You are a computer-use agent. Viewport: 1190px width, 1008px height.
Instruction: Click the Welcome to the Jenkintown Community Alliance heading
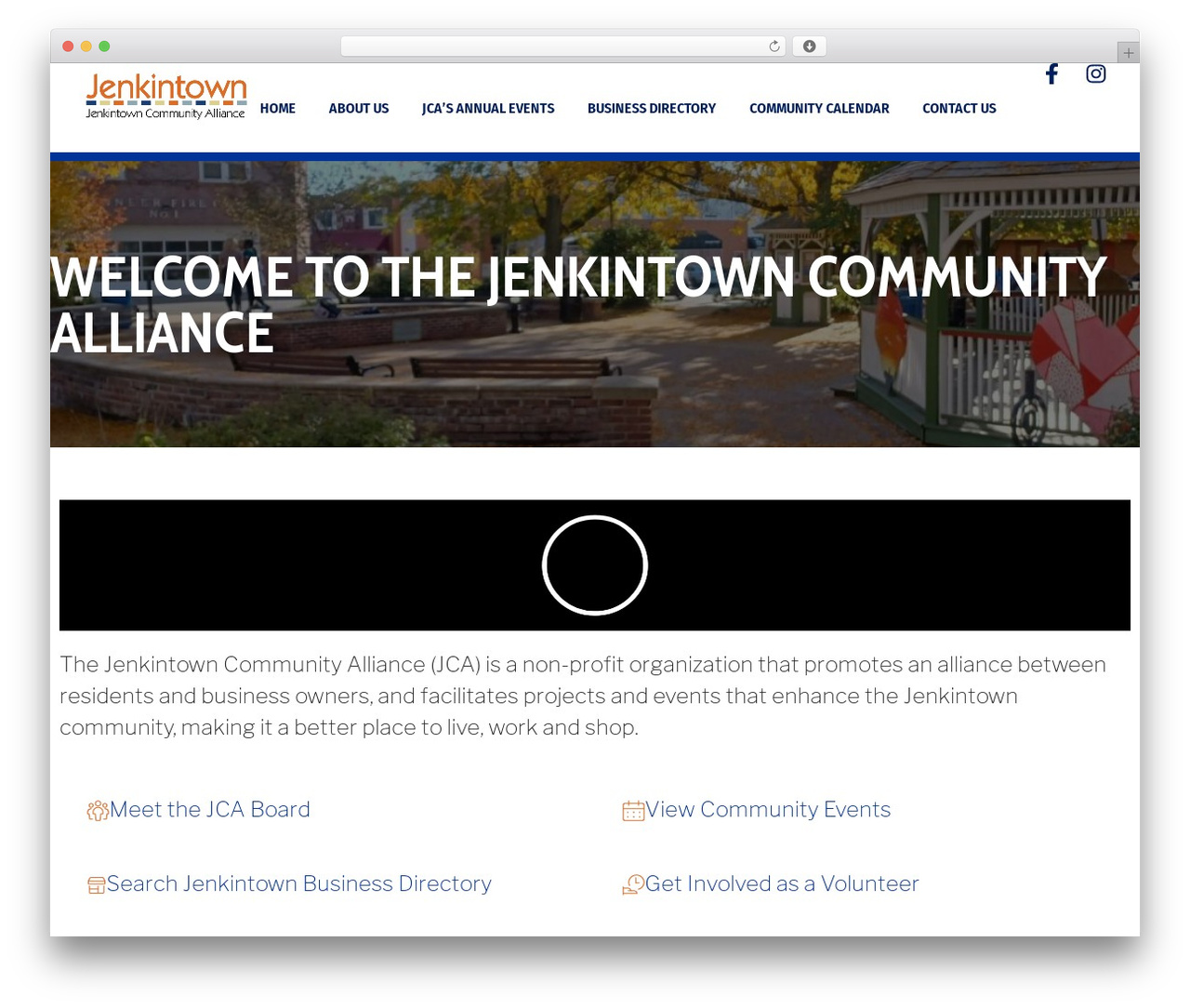(x=578, y=305)
